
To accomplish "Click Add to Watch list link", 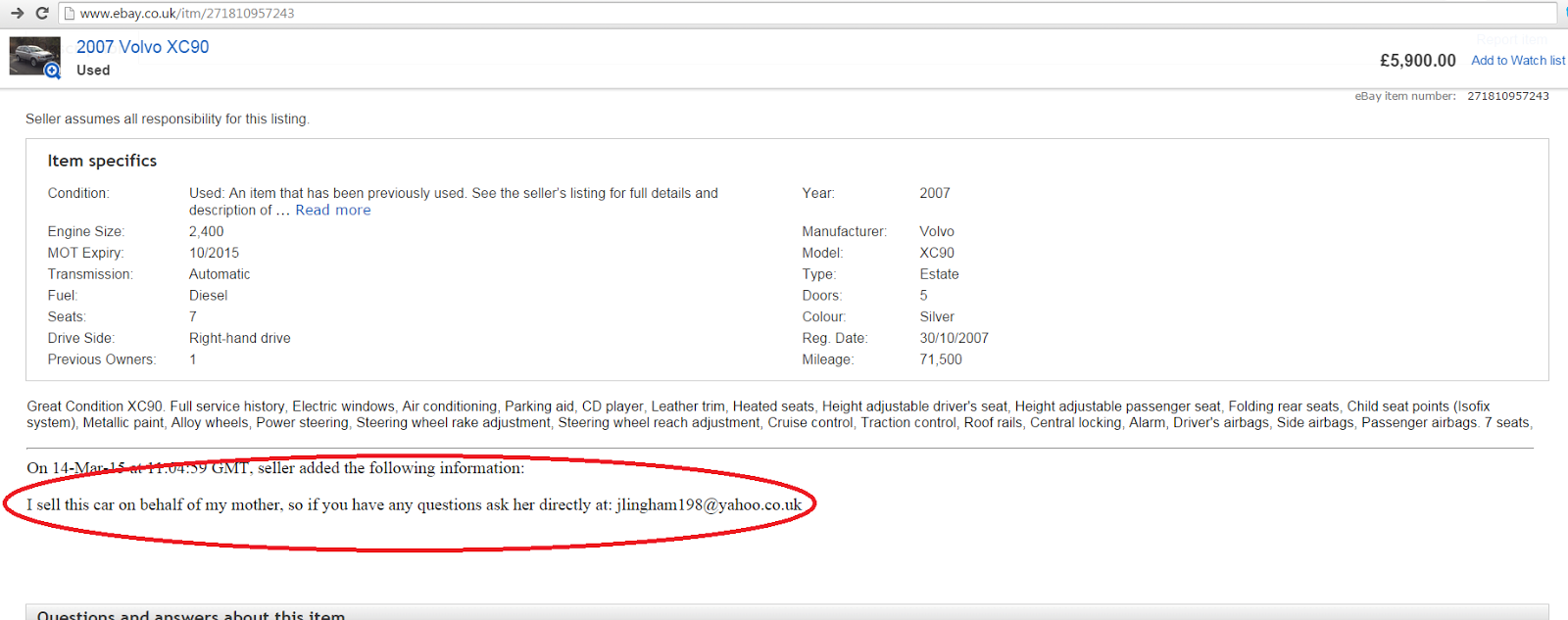I will click(x=1518, y=61).
